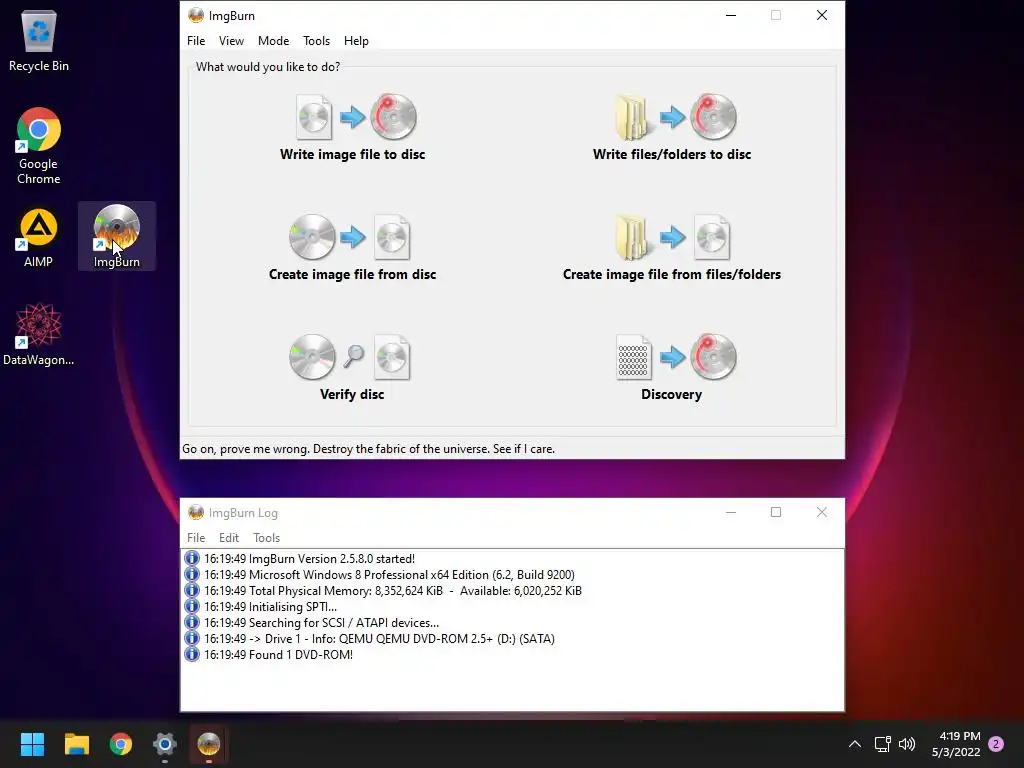Click log line 'ImgBurn Version 2.5.8.0 started!'
This screenshot has height=768, width=1024.
pos(310,559)
